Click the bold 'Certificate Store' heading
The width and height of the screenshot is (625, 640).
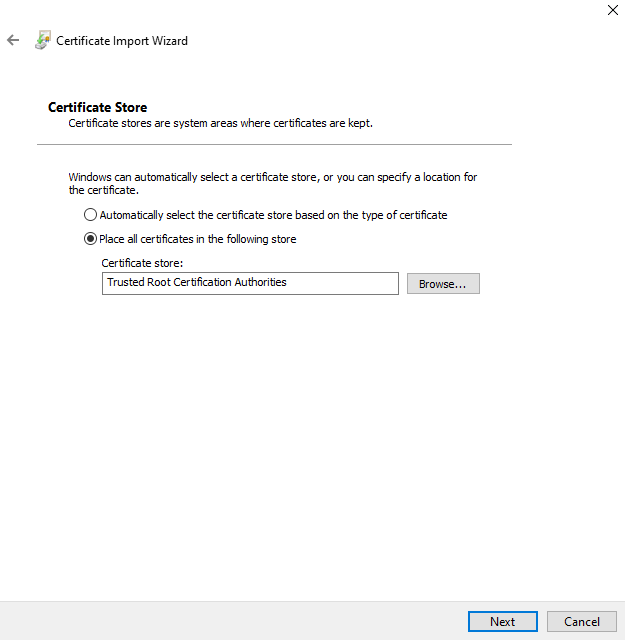click(x=97, y=107)
